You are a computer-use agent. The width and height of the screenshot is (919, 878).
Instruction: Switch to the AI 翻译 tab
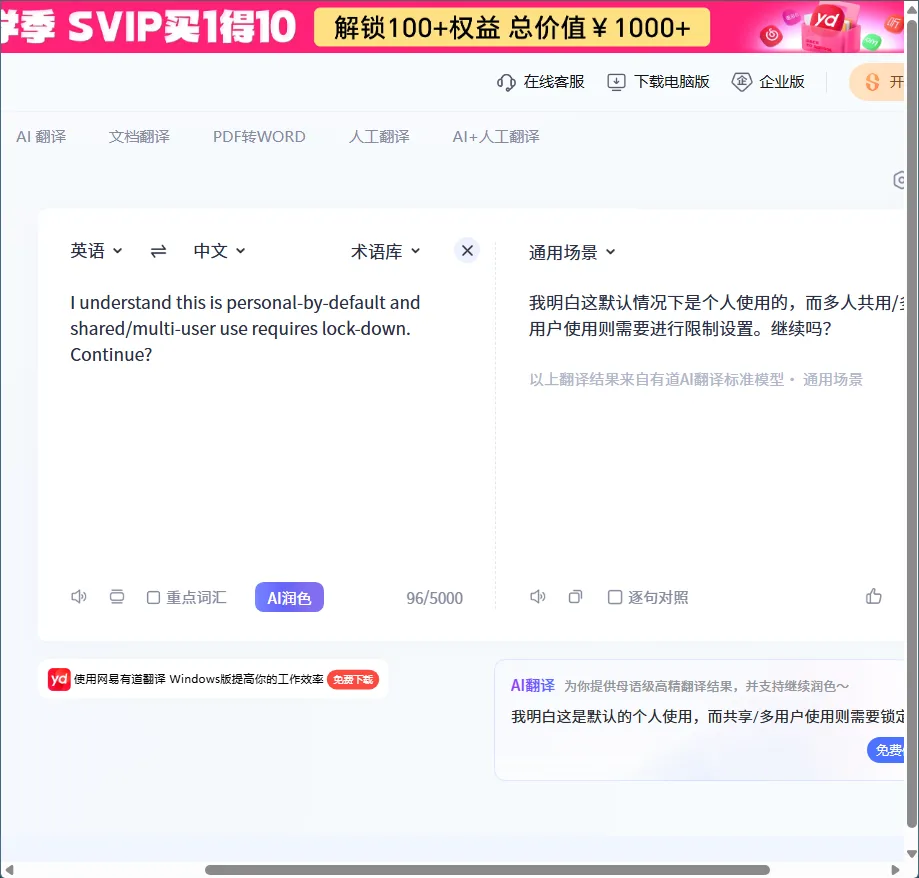[41, 137]
